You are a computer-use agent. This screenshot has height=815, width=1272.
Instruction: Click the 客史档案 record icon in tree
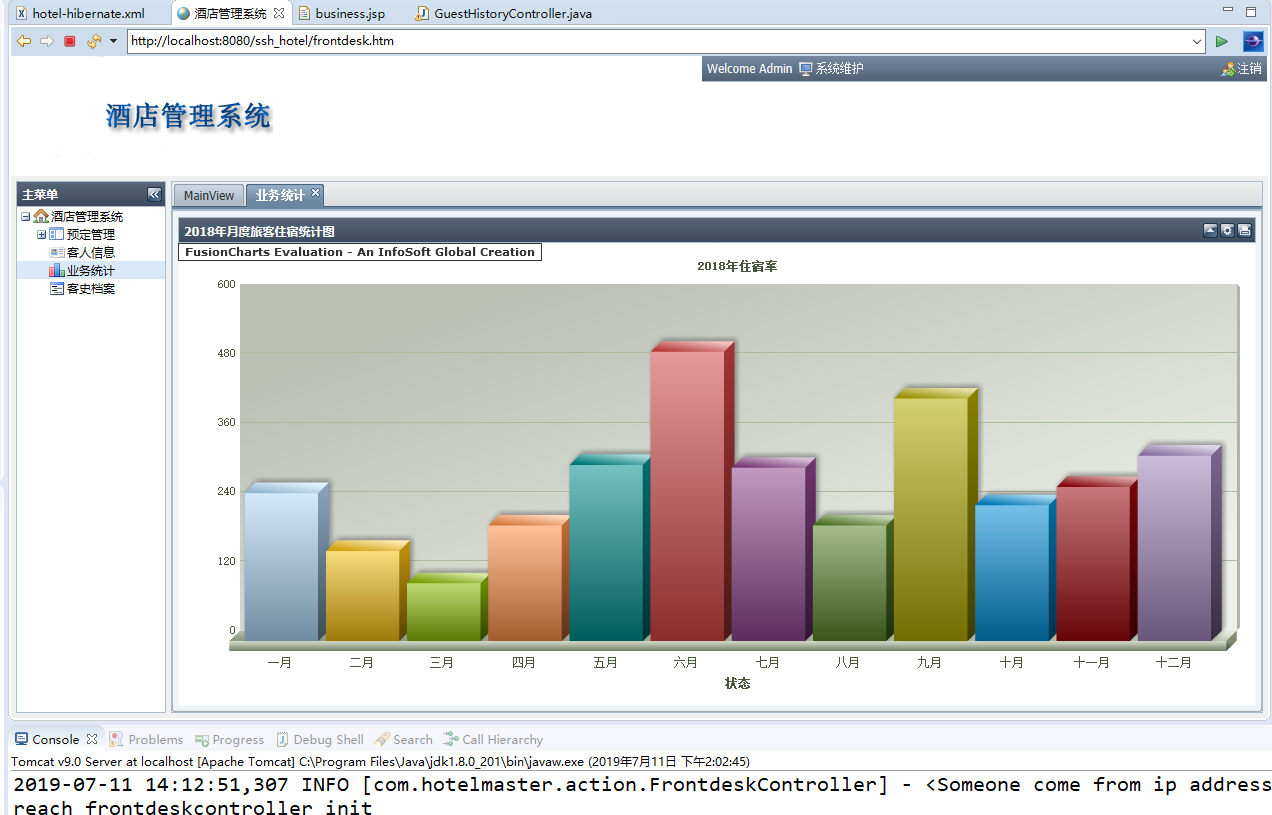[57, 289]
